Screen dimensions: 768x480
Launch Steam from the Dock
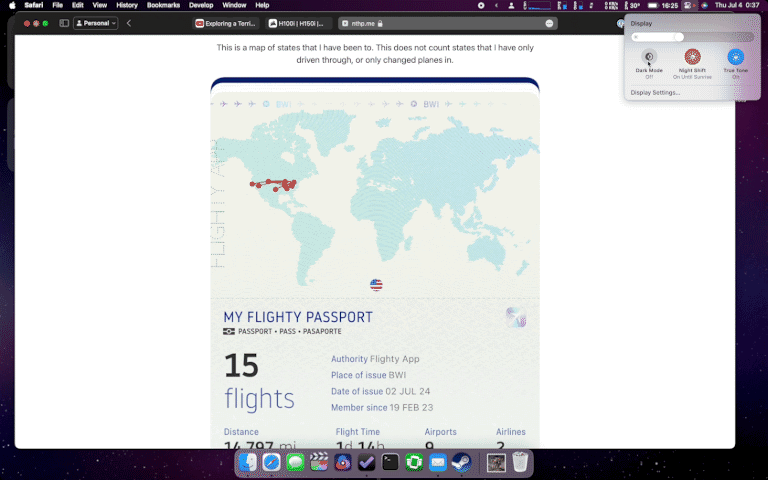[461, 462]
